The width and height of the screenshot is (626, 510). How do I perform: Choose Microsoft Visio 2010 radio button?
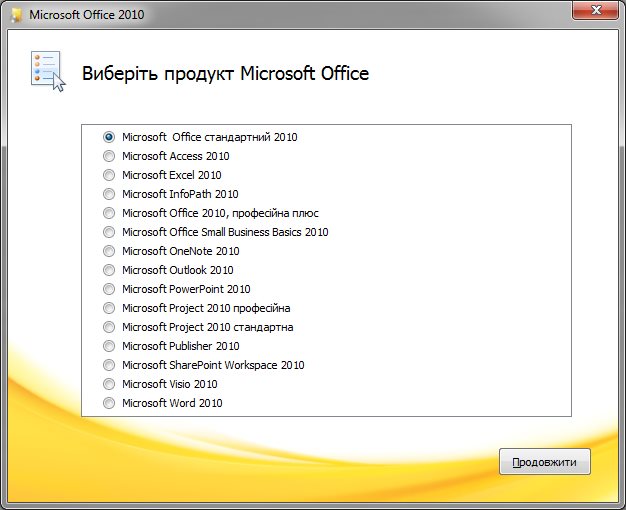pos(109,384)
